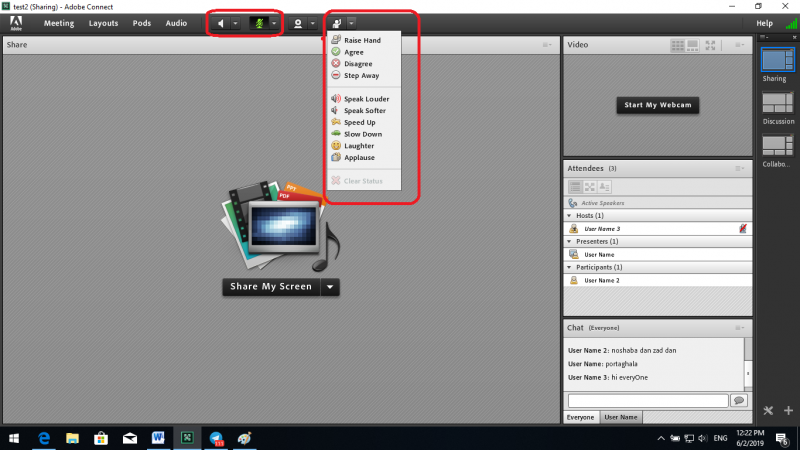The width and height of the screenshot is (800, 450).
Task: Click the video pod full screen icon
Action: click(710, 45)
